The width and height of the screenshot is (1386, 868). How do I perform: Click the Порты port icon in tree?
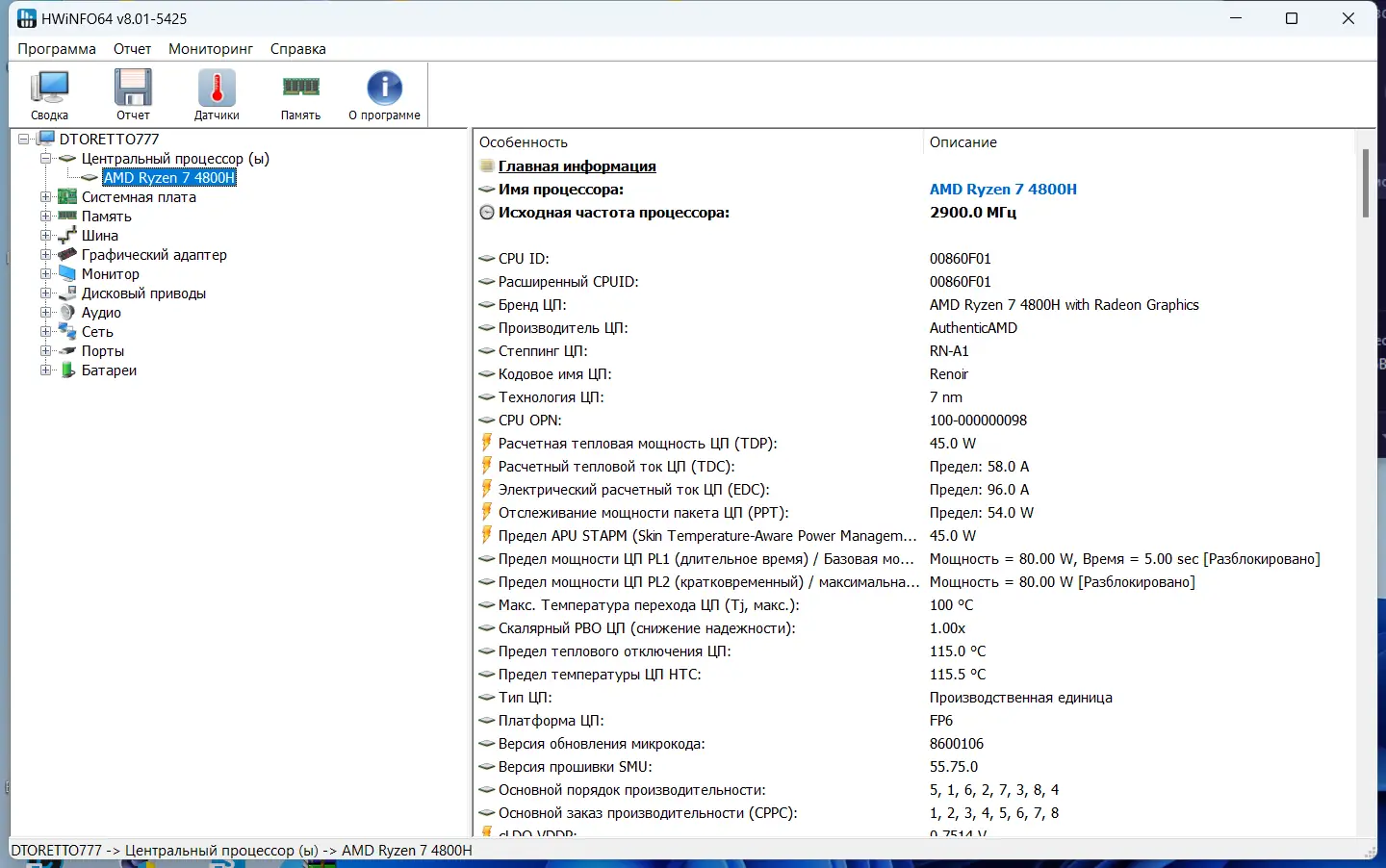click(67, 350)
